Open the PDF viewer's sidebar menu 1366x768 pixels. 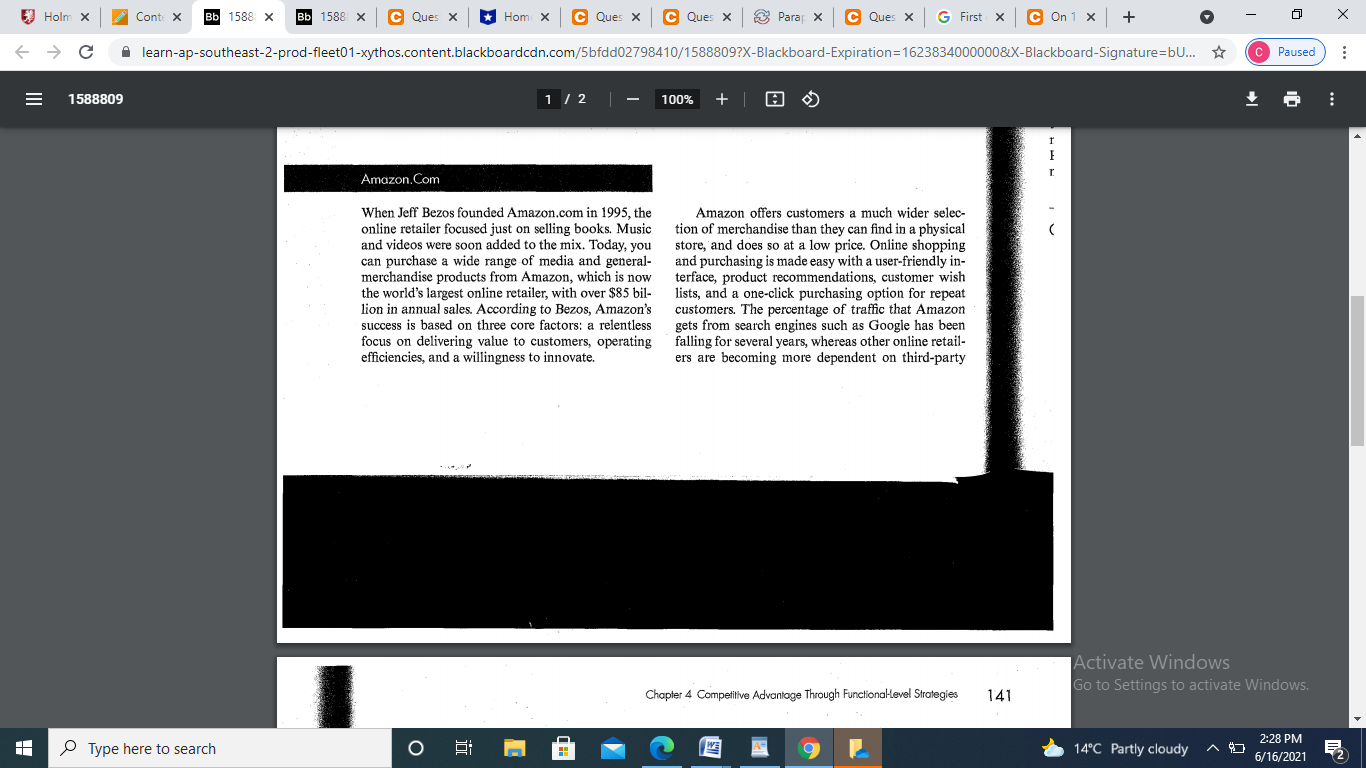[x=33, y=99]
